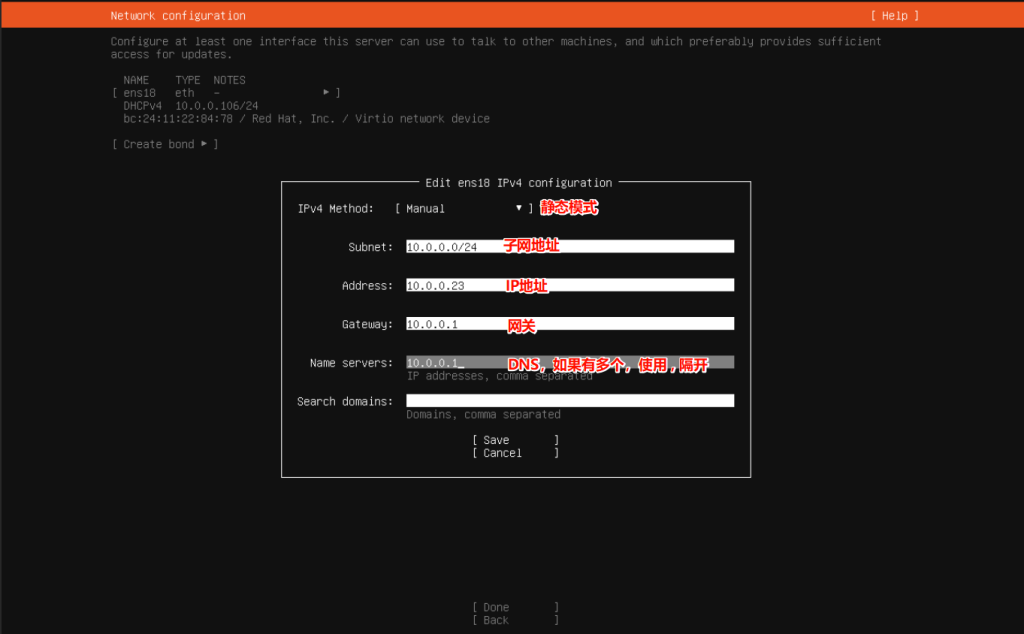
Task: Click the Name servers input field
Action: click(x=569, y=362)
